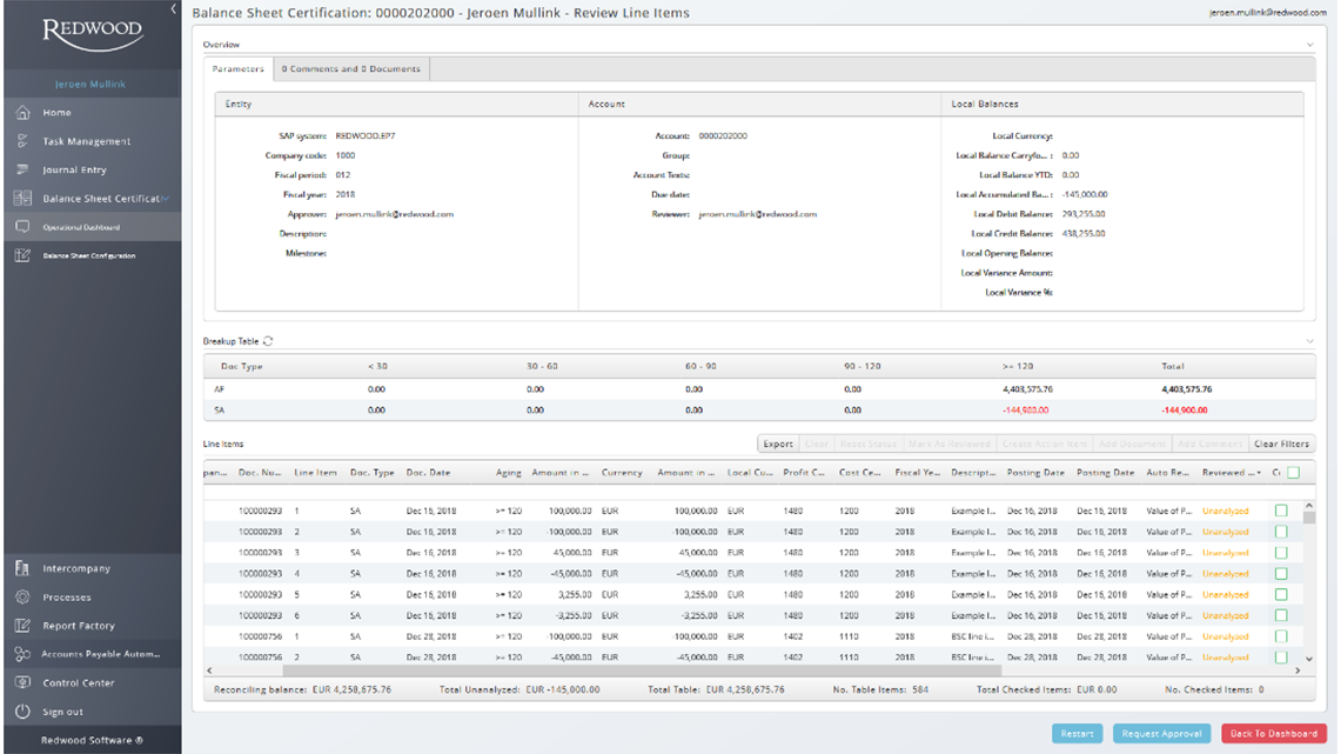Check the box for doc 100000293 line item 6

(1281, 615)
